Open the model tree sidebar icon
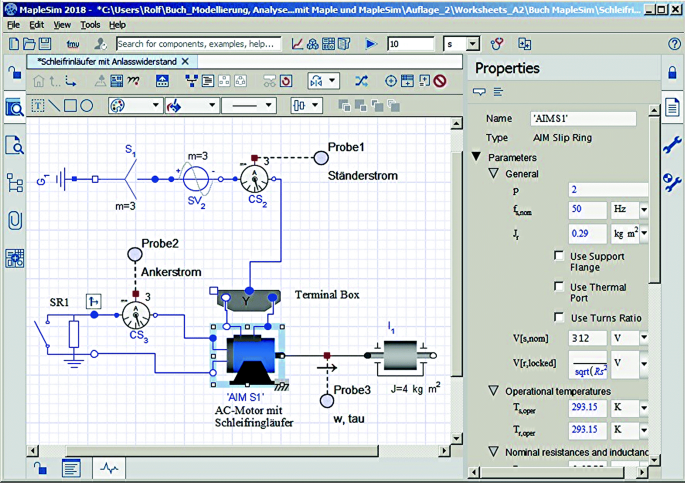 14,183
